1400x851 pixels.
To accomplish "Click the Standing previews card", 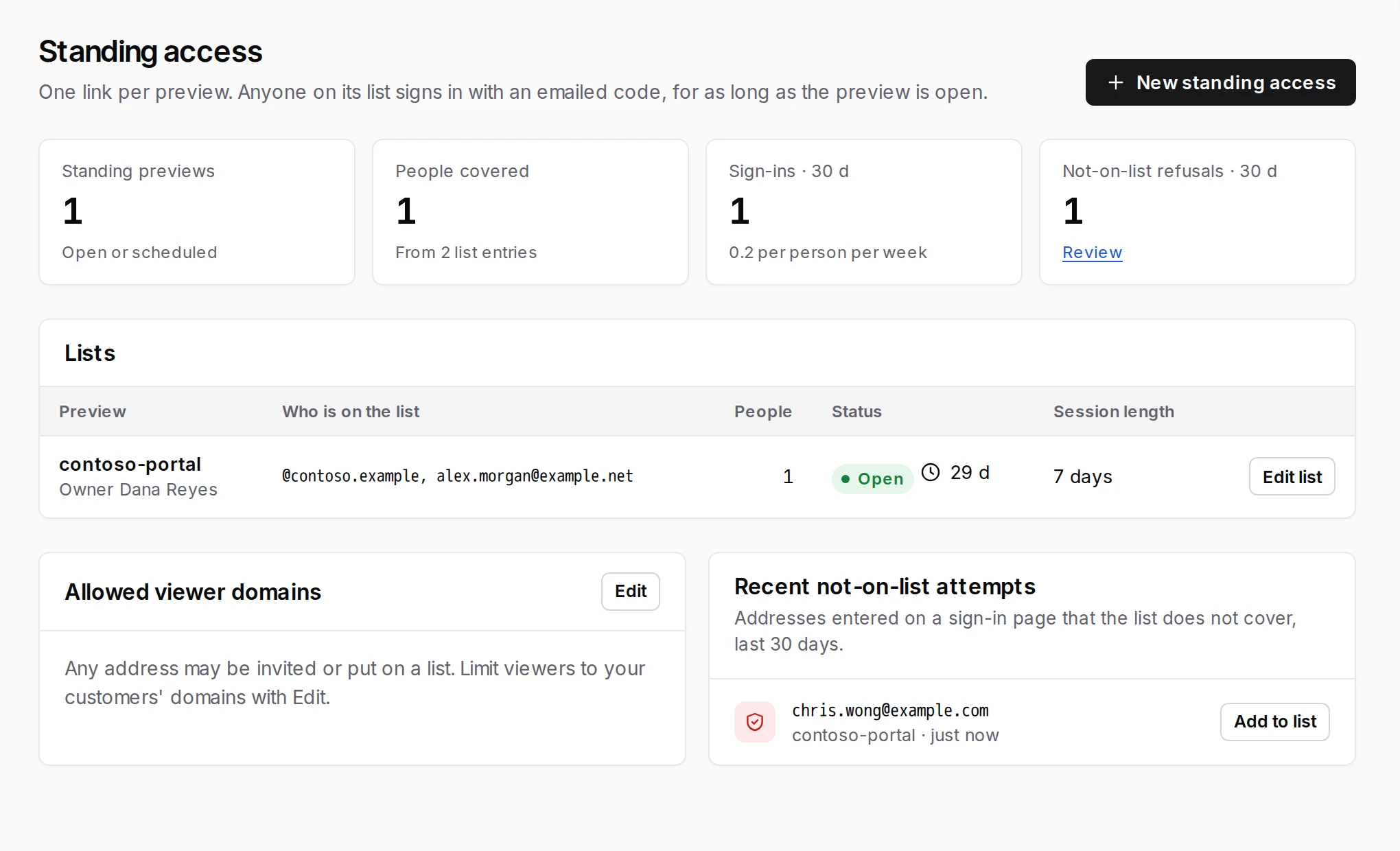I will click(197, 212).
